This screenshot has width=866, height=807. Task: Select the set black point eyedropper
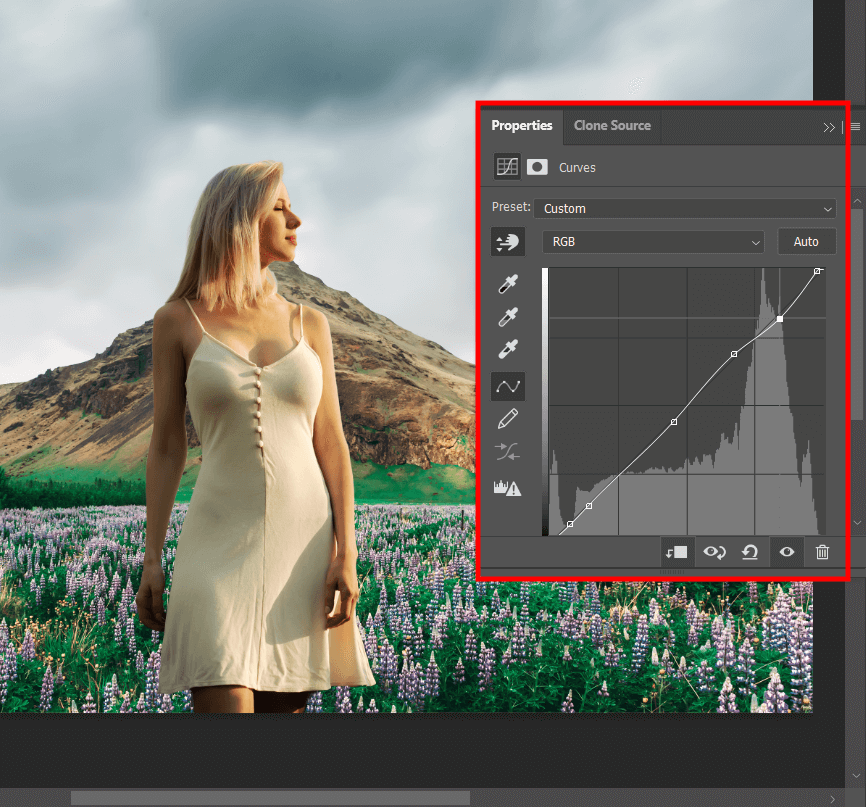508,284
